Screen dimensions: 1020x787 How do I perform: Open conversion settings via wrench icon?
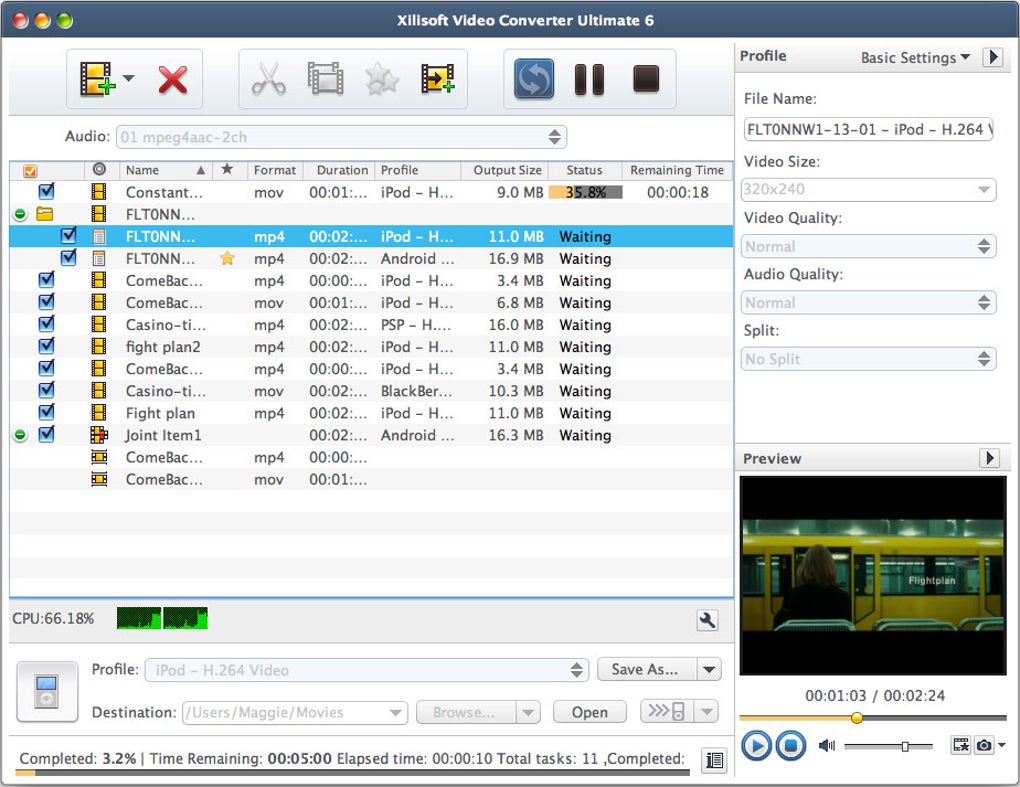707,620
